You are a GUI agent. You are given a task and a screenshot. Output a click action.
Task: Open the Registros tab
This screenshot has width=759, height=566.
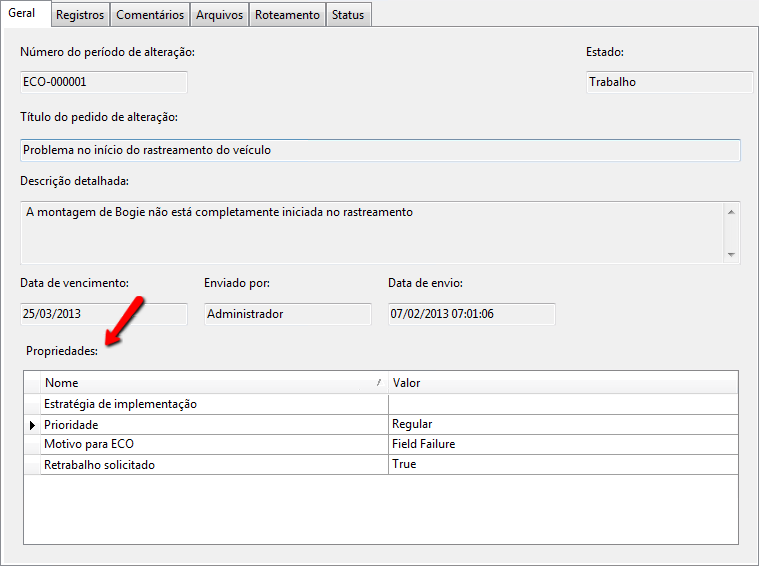point(80,15)
